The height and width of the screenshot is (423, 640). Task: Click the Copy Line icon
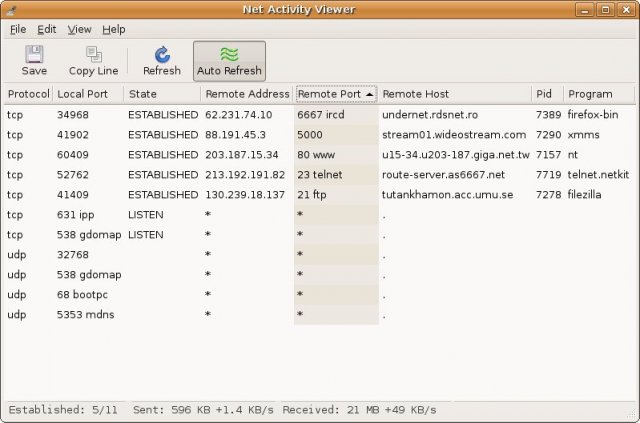[94, 55]
